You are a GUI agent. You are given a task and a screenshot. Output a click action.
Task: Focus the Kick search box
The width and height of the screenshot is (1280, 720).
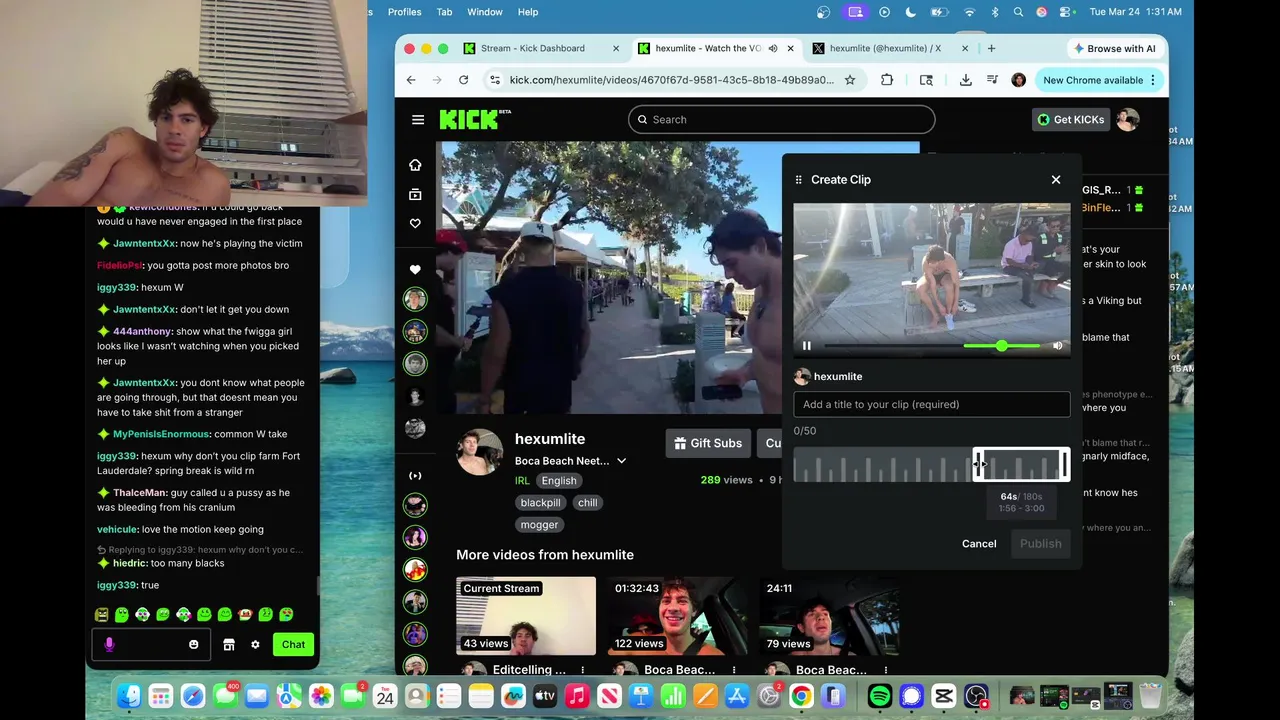click(782, 120)
